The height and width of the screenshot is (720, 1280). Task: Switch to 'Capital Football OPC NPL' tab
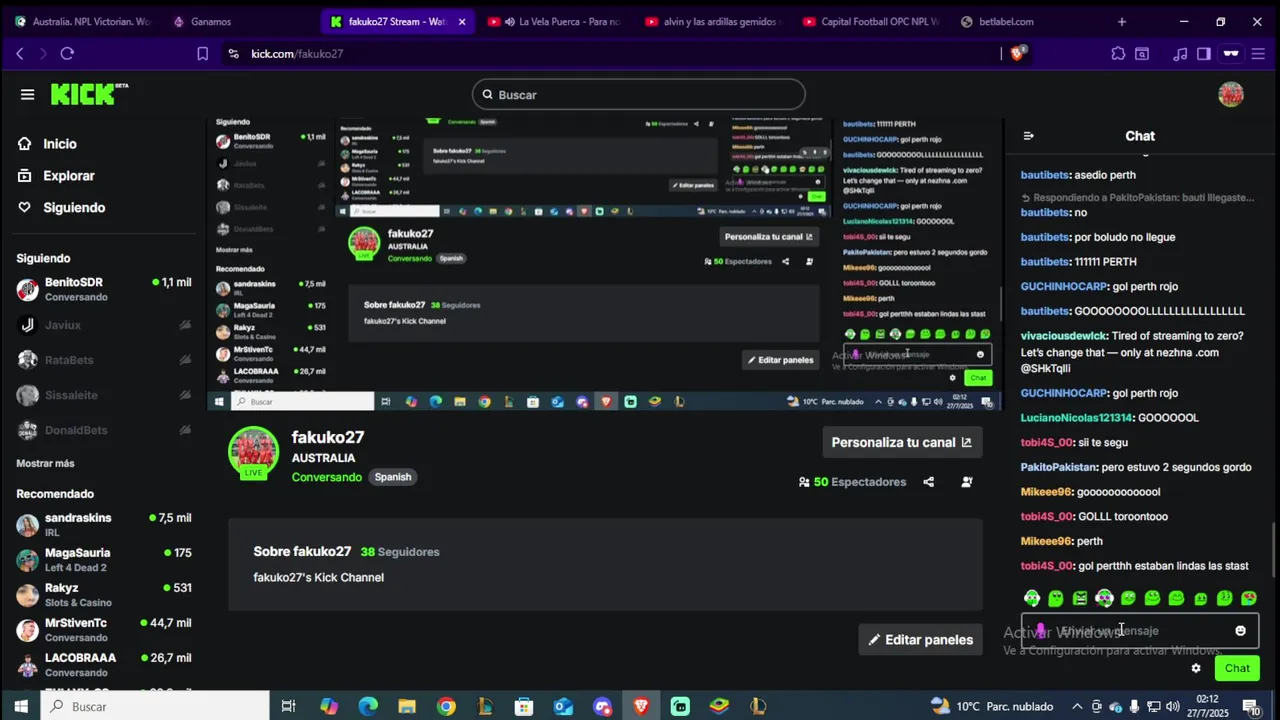872,22
